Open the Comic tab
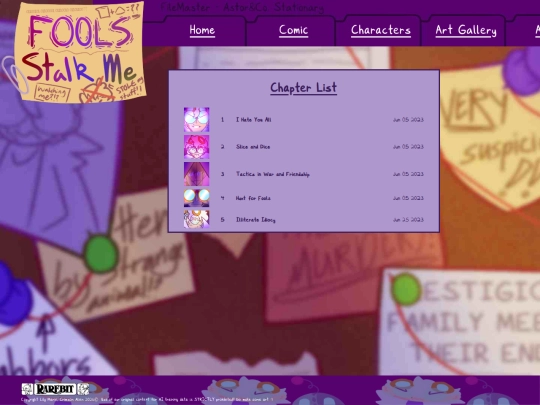The height and width of the screenshot is (405, 540). [293, 30]
